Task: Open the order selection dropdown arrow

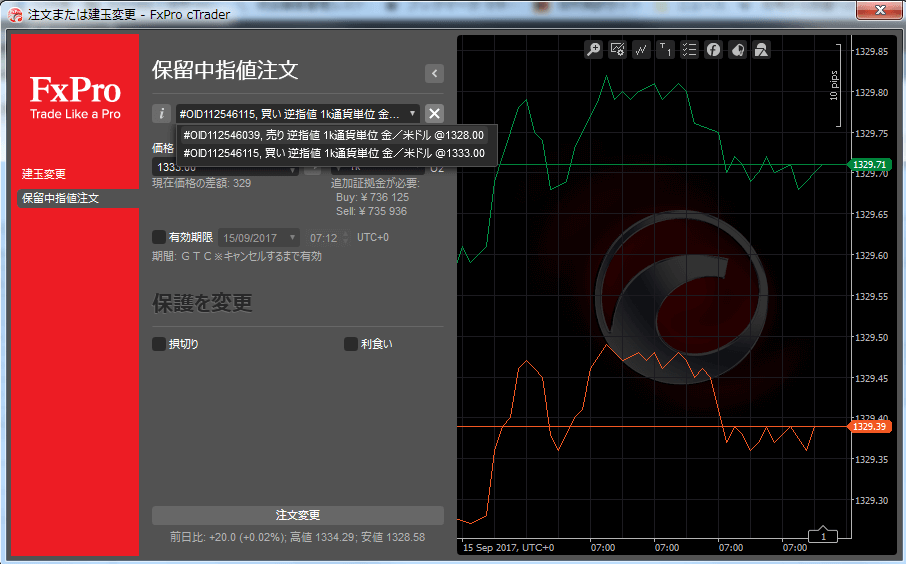Action: pyautogui.click(x=413, y=113)
